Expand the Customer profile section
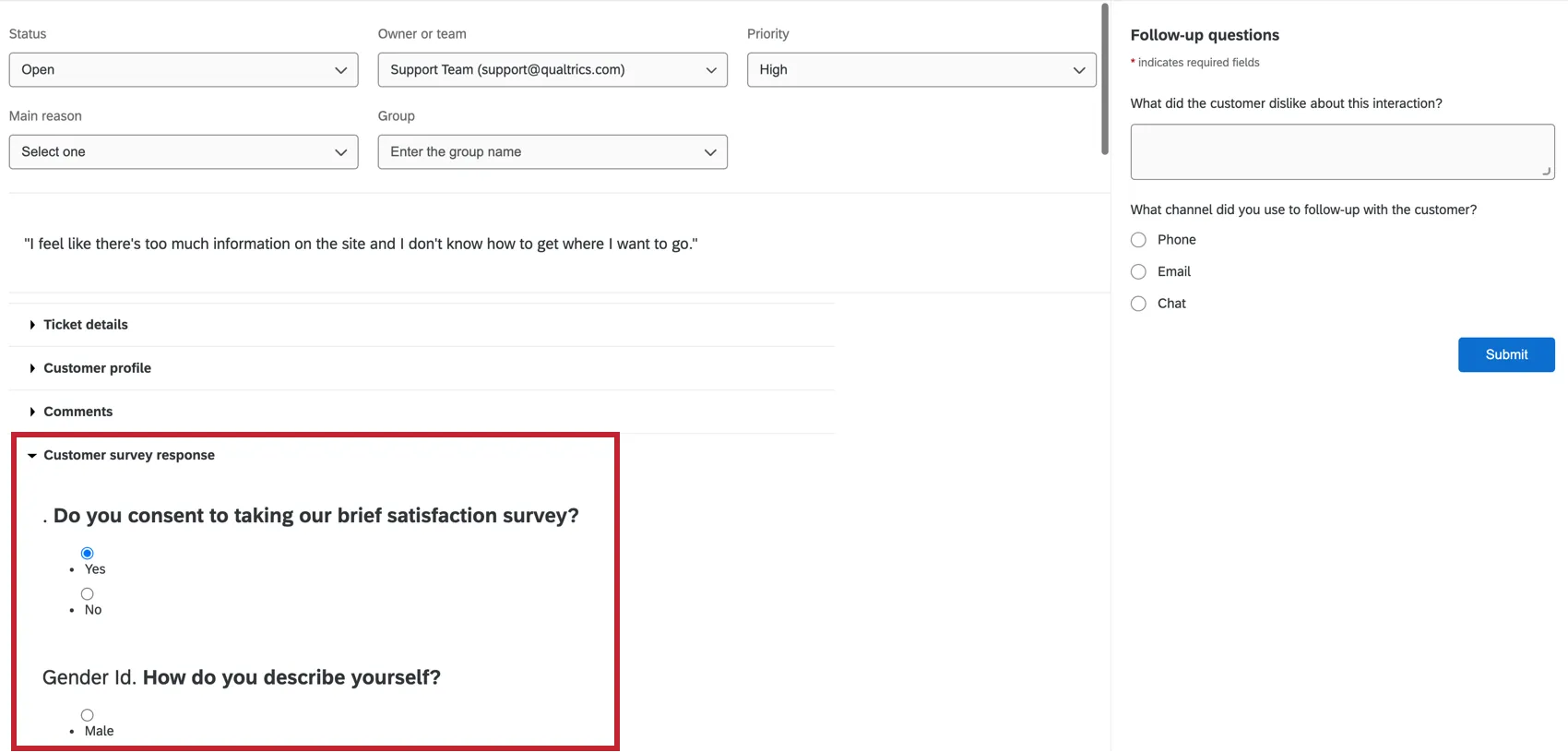Screen dimensions: 1568x753 97,368
